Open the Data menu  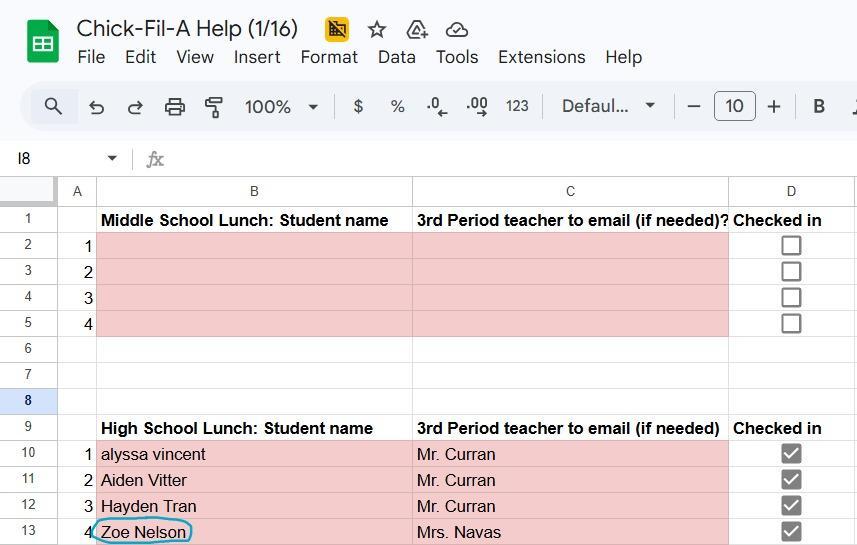pyautogui.click(x=397, y=57)
